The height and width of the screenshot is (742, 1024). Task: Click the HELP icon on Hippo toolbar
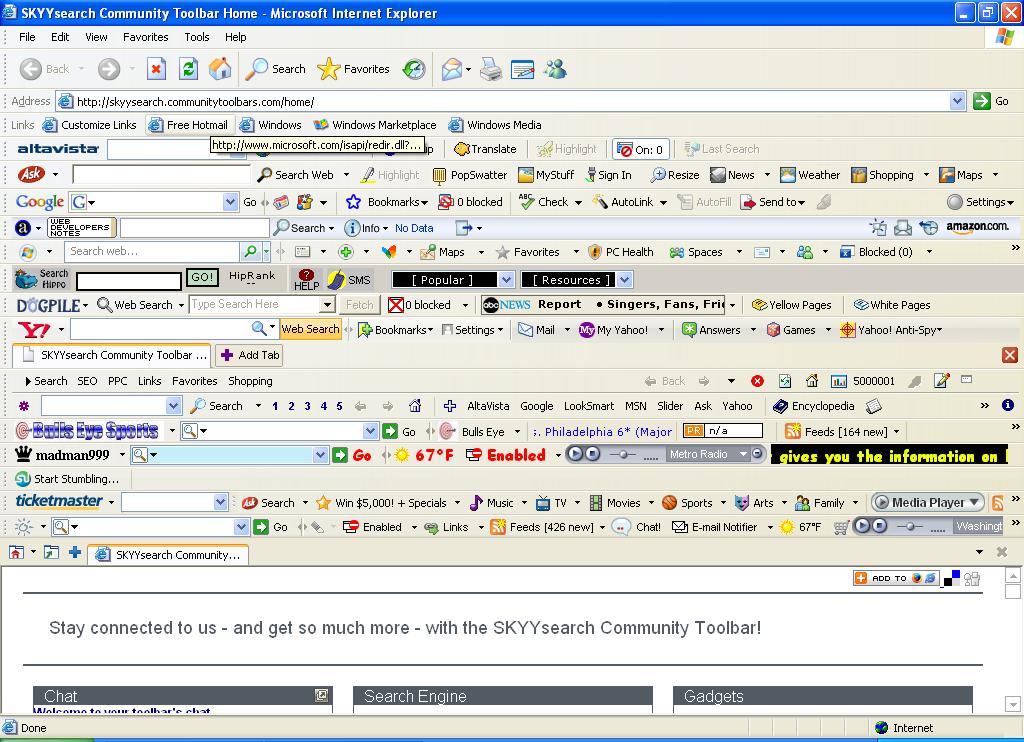(x=306, y=280)
